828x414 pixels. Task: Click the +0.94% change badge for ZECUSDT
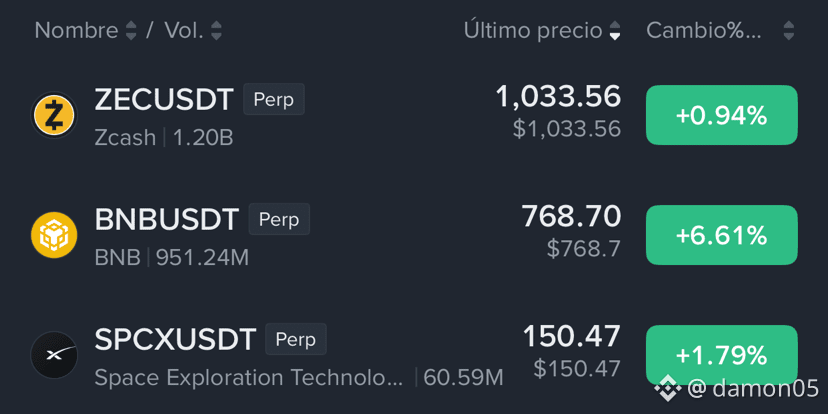point(721,115)
